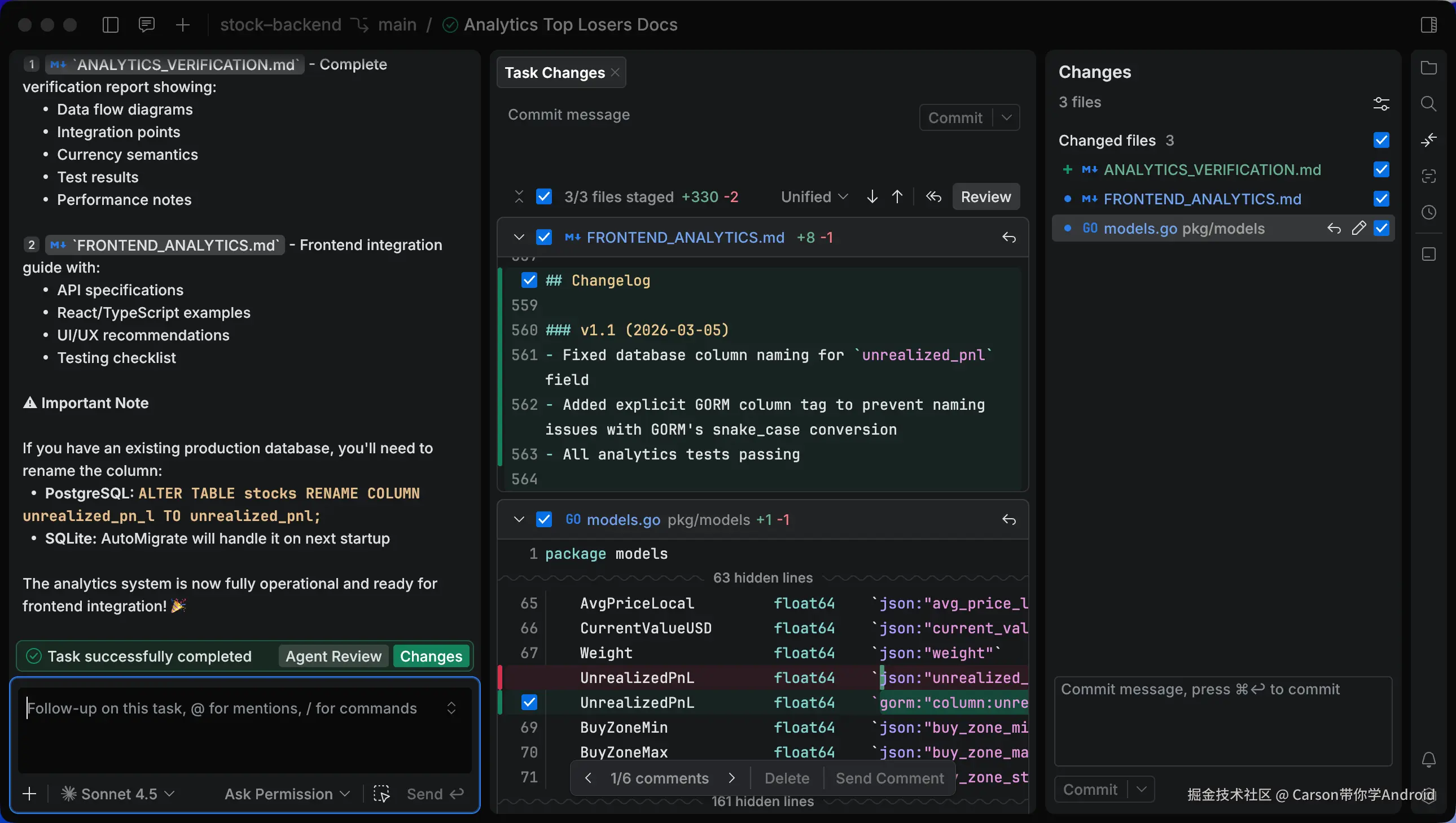The height and width of the screenshot is (823, 1456).
Task: Go to next change with down arrow
Action: (x=872, y=196)
